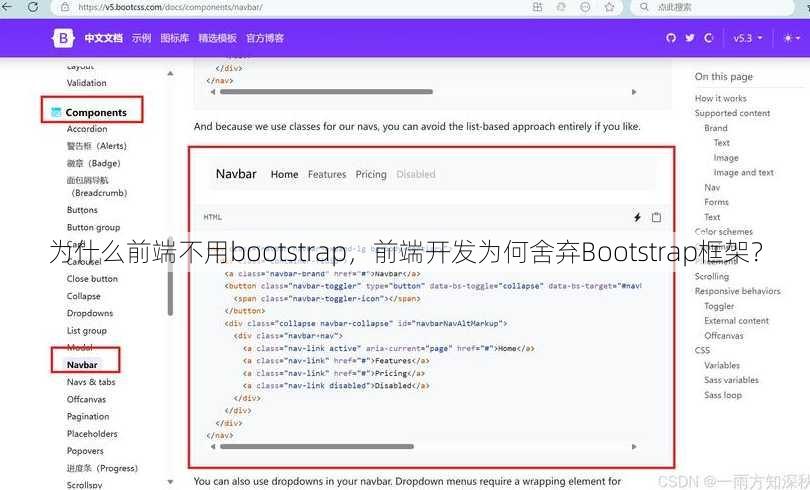The width and height of the screenshot is (810, 490).
Task: Open 官方博客 in the navbar
Action: (x=264, y=38)
